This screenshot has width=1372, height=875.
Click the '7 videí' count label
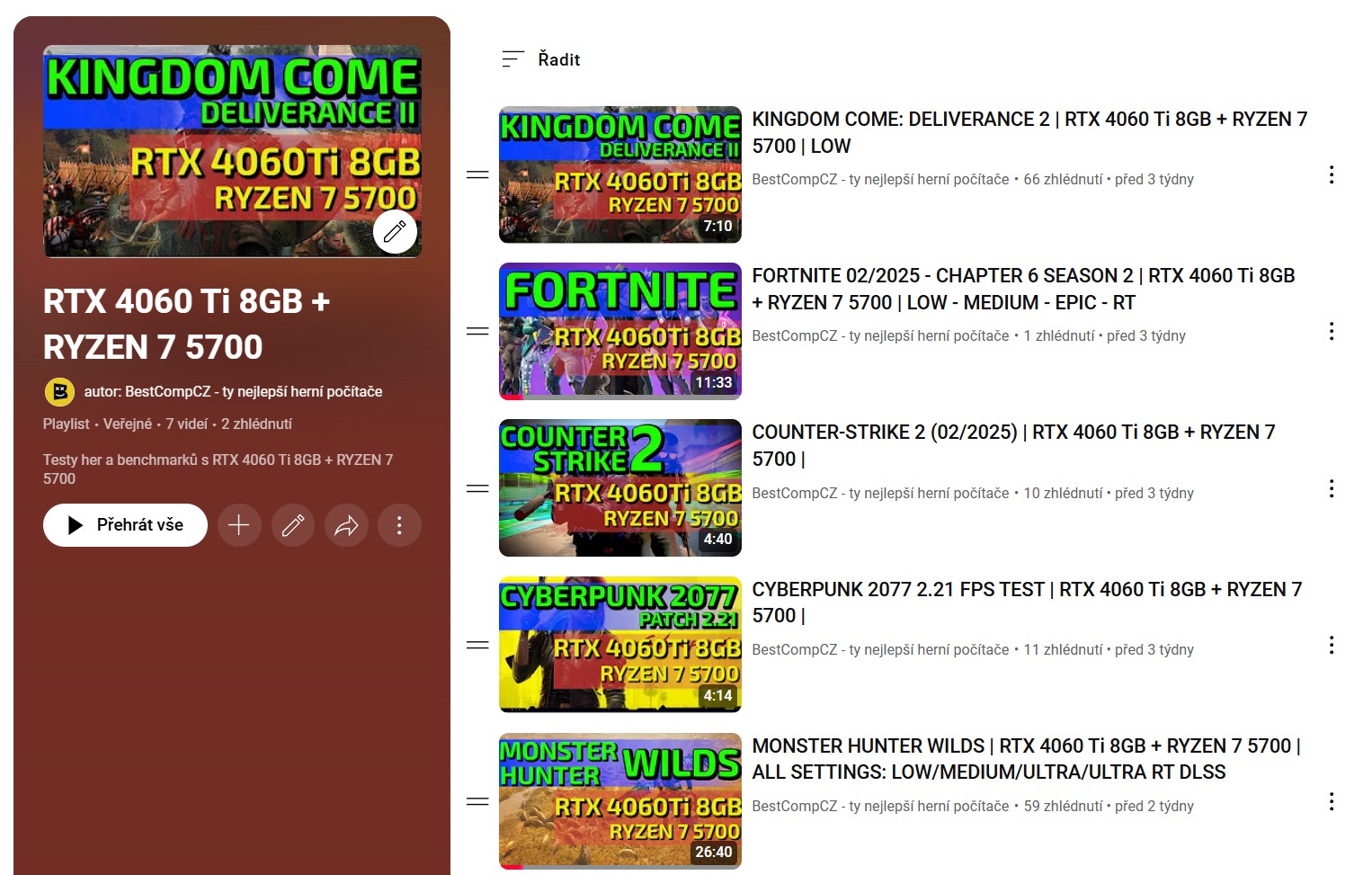click(186, 424)
